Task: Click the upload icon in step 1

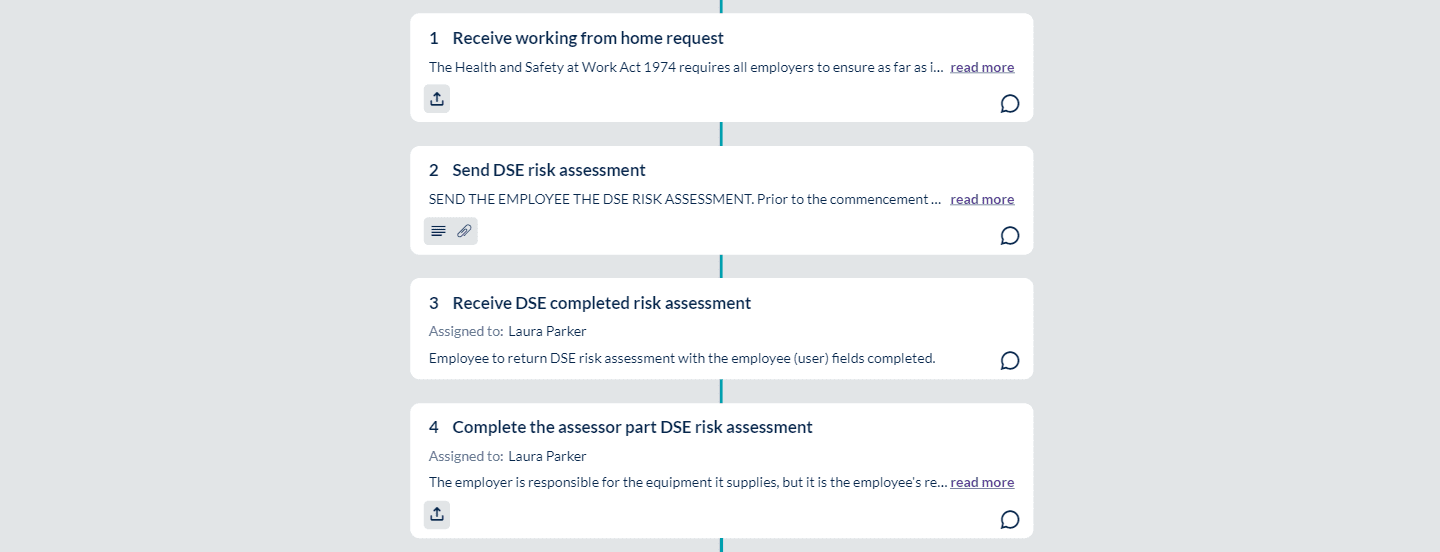Action: 437,99
